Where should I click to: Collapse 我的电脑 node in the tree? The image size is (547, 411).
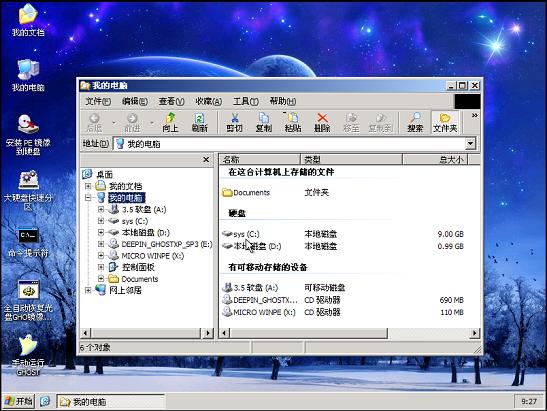pos(88,198)
